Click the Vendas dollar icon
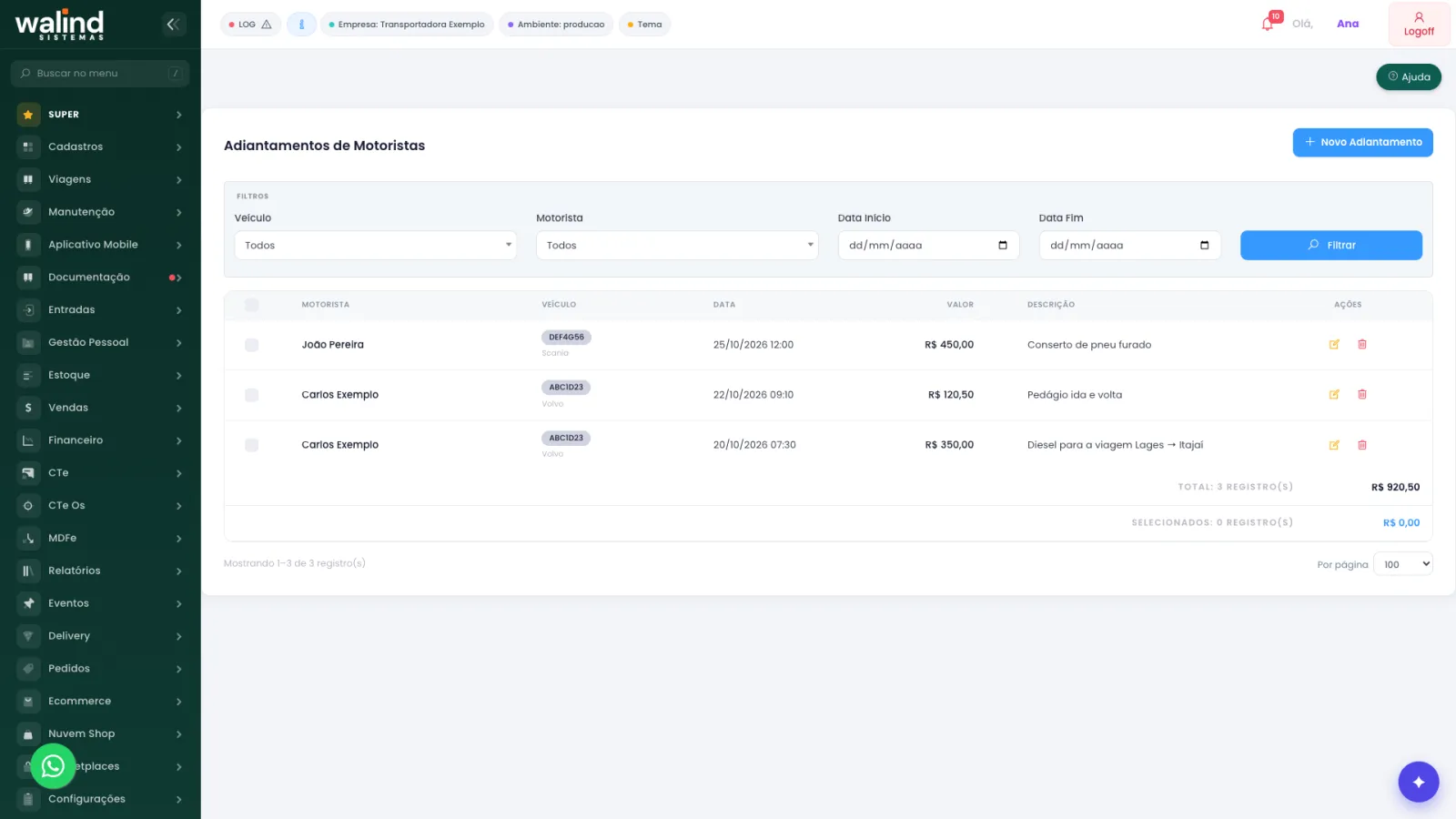1456x819 pixels. 28,408
